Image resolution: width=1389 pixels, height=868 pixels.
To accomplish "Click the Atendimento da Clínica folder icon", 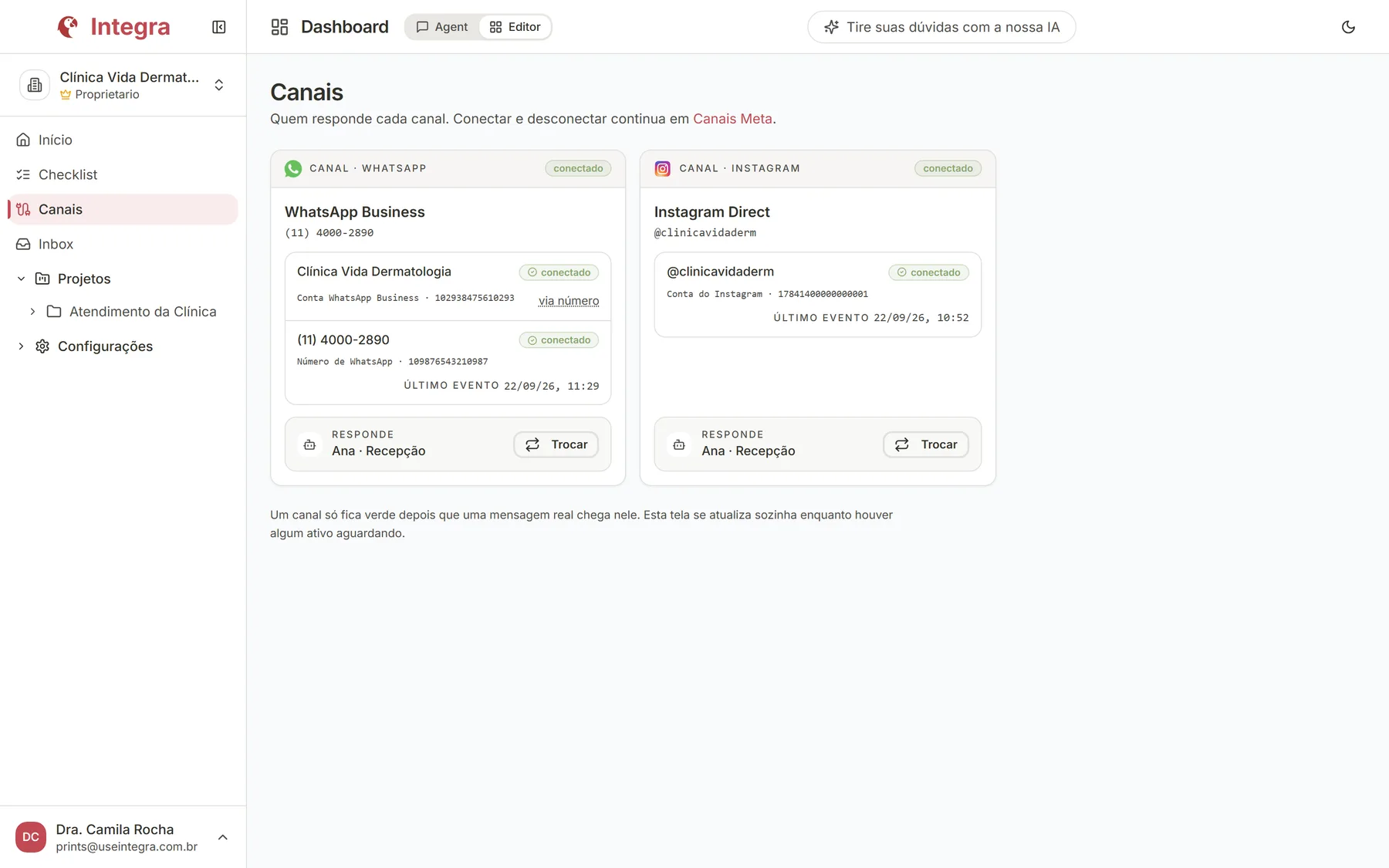I will pos(54,312).
